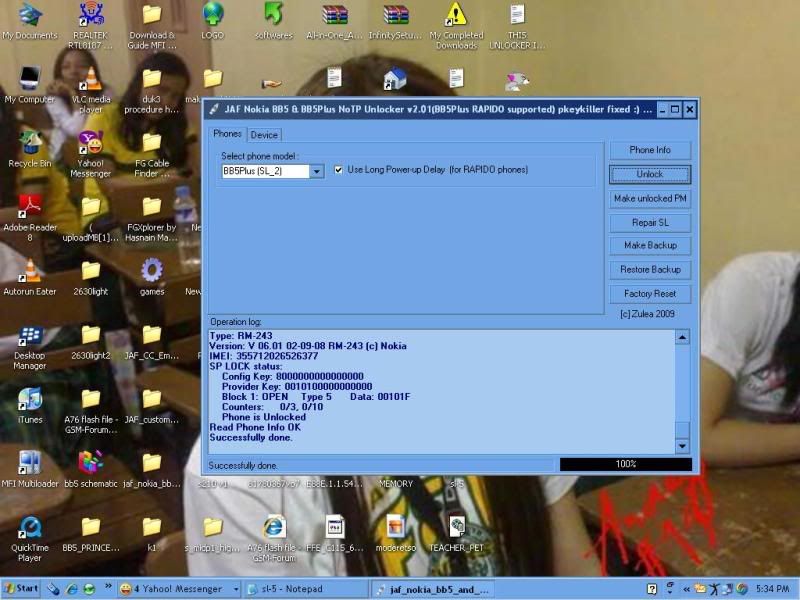Open the 2630light2 folder
The width and height of the screenshot is (800, 600).
pyautogui.click(x=91, y=342)
